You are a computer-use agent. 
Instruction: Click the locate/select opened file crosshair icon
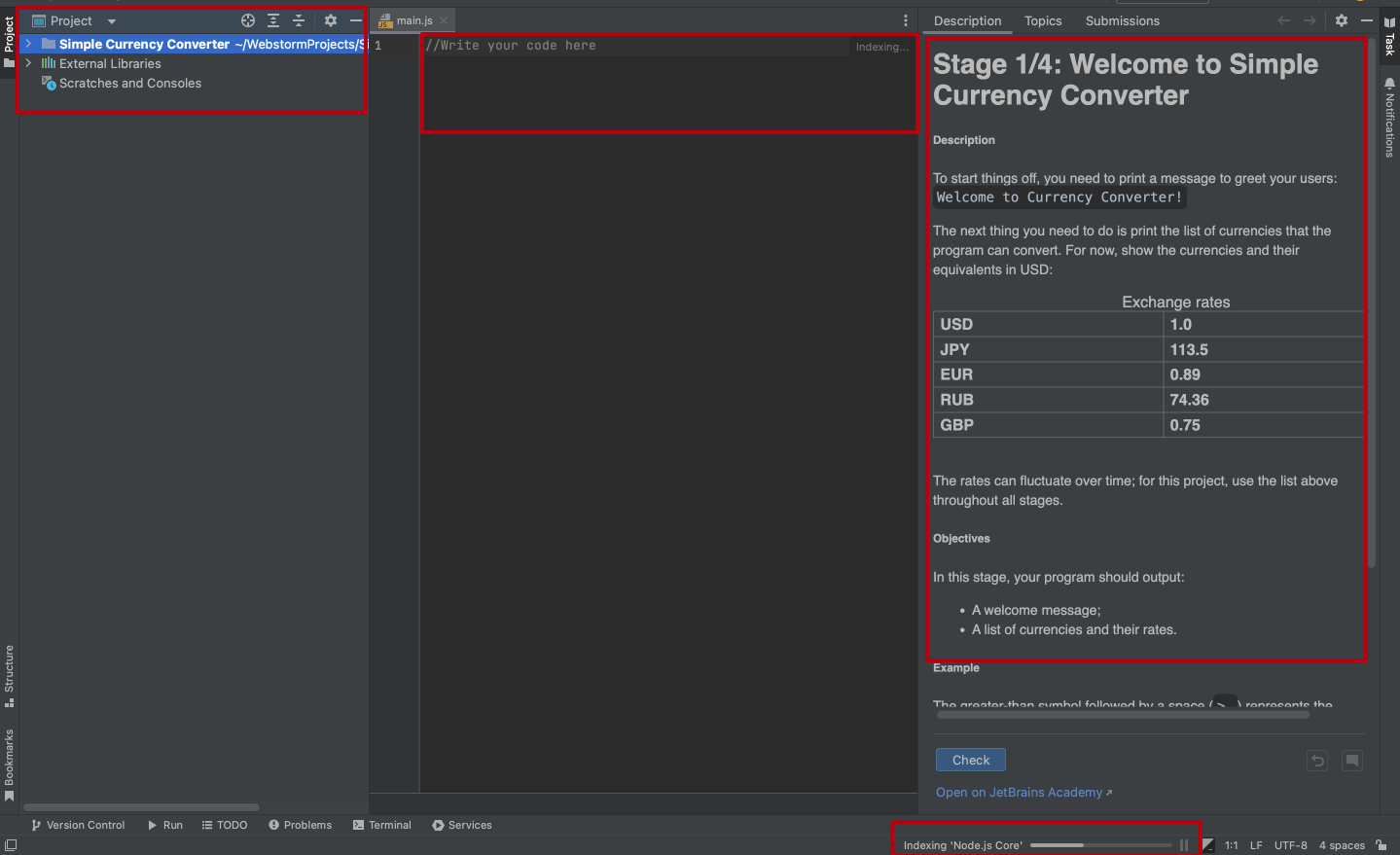point(248,20)
